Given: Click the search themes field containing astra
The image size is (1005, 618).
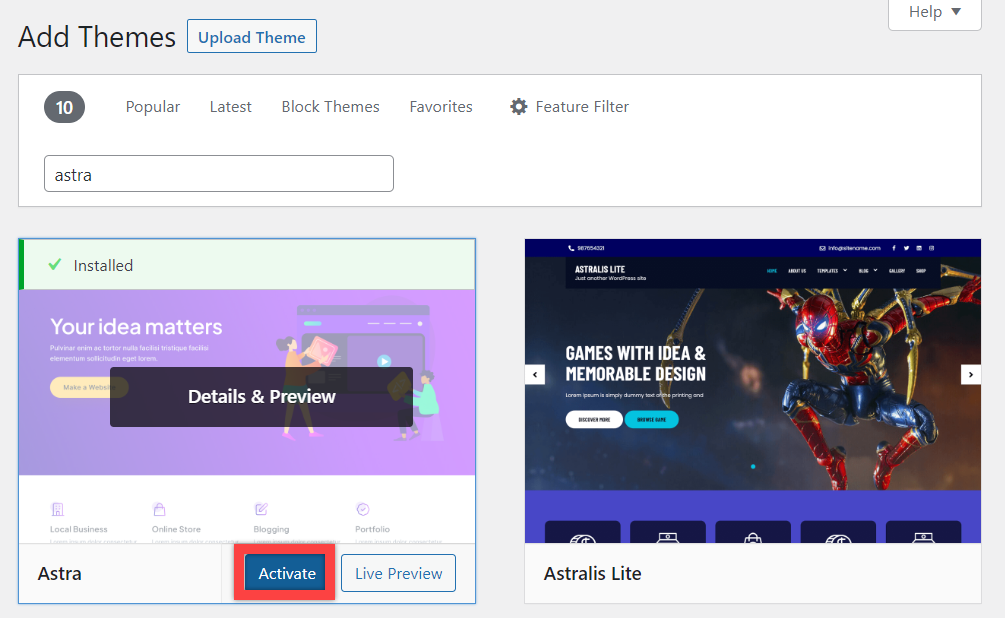Looking at the screenshot, I should tap(219, 174).
